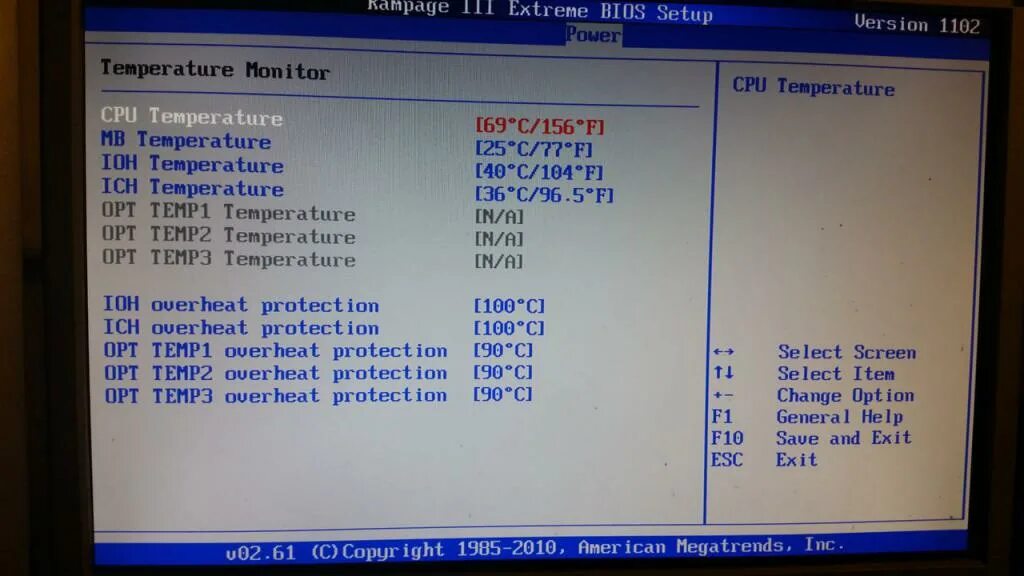Click the up-down arrows Select Item icon
This screenshot has width=1024, height=576.
point(724,373)
